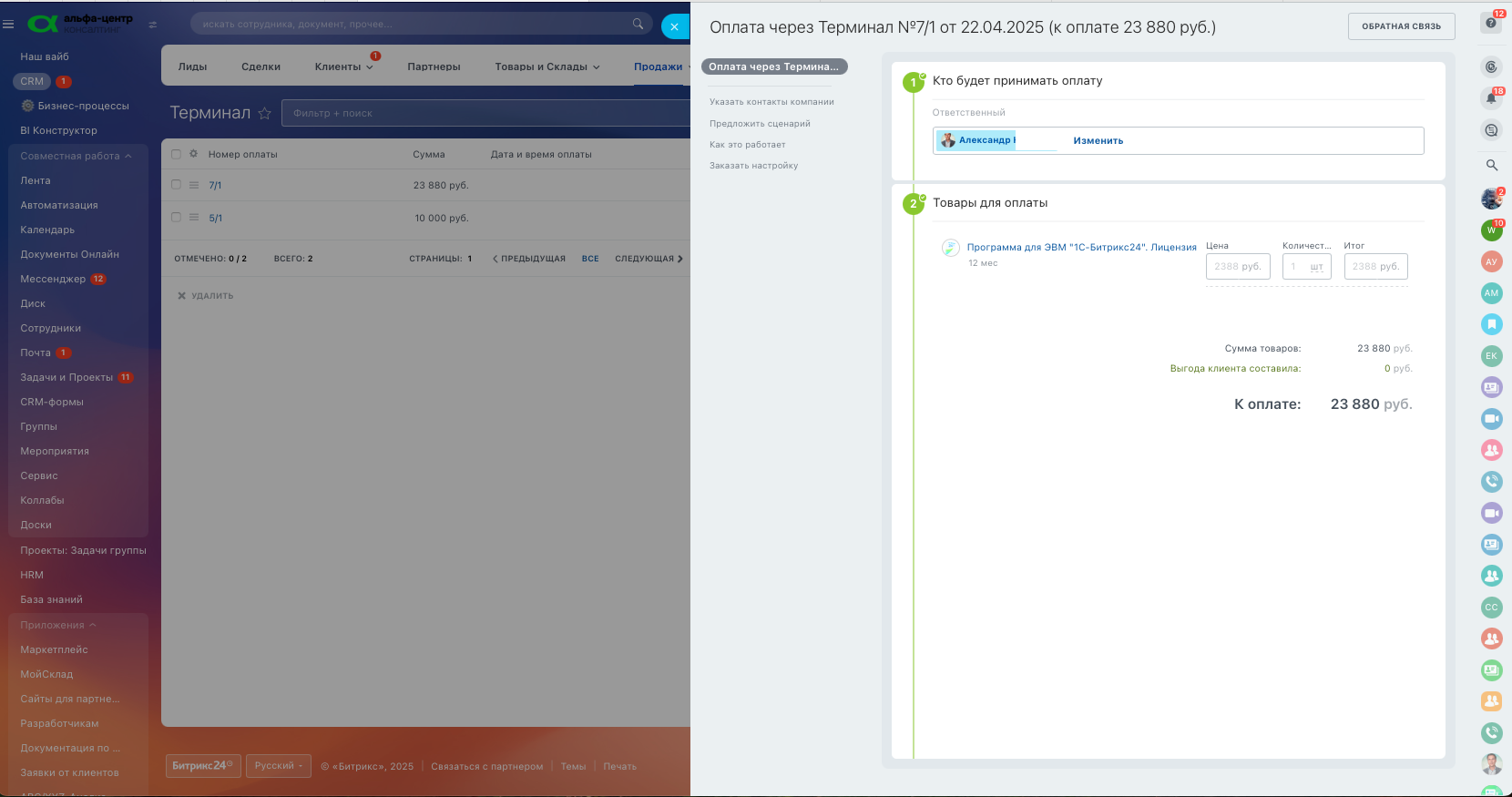Check the checkbox for payment 5/1
Image resolution: width=1512 pixels, height=797 pixels.
pos(176,218)
